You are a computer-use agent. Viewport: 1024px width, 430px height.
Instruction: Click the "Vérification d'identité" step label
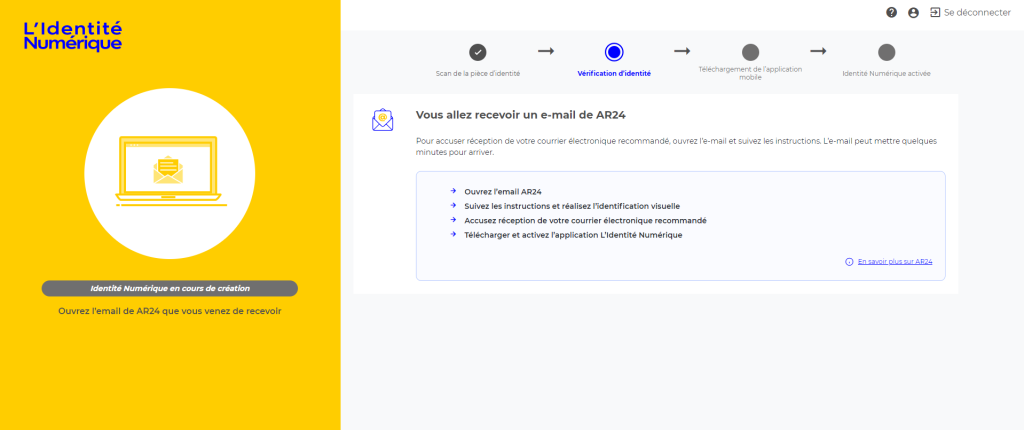[x=614, y=74]
